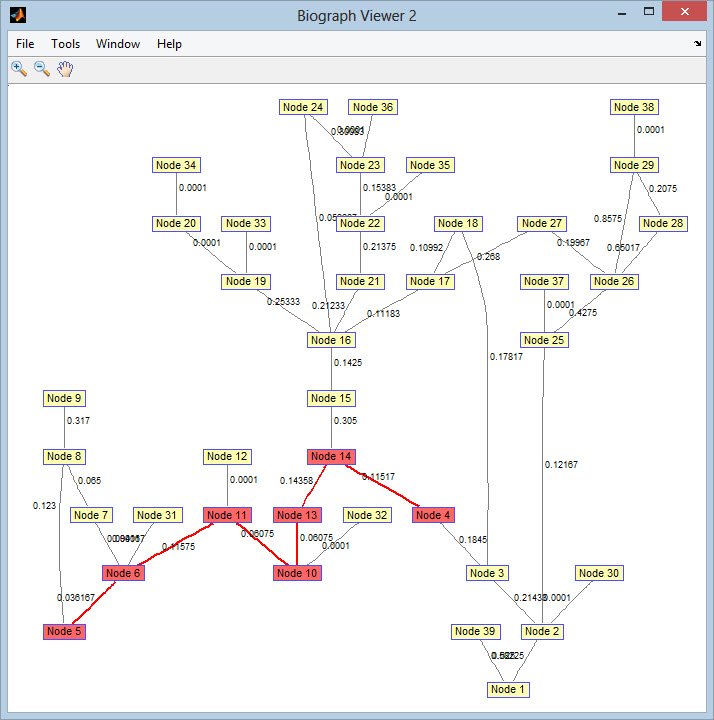The height and width of the screenshot is (720, 714).
Task: Click on Node 1 at graph bottom
Action: (509, 690)
